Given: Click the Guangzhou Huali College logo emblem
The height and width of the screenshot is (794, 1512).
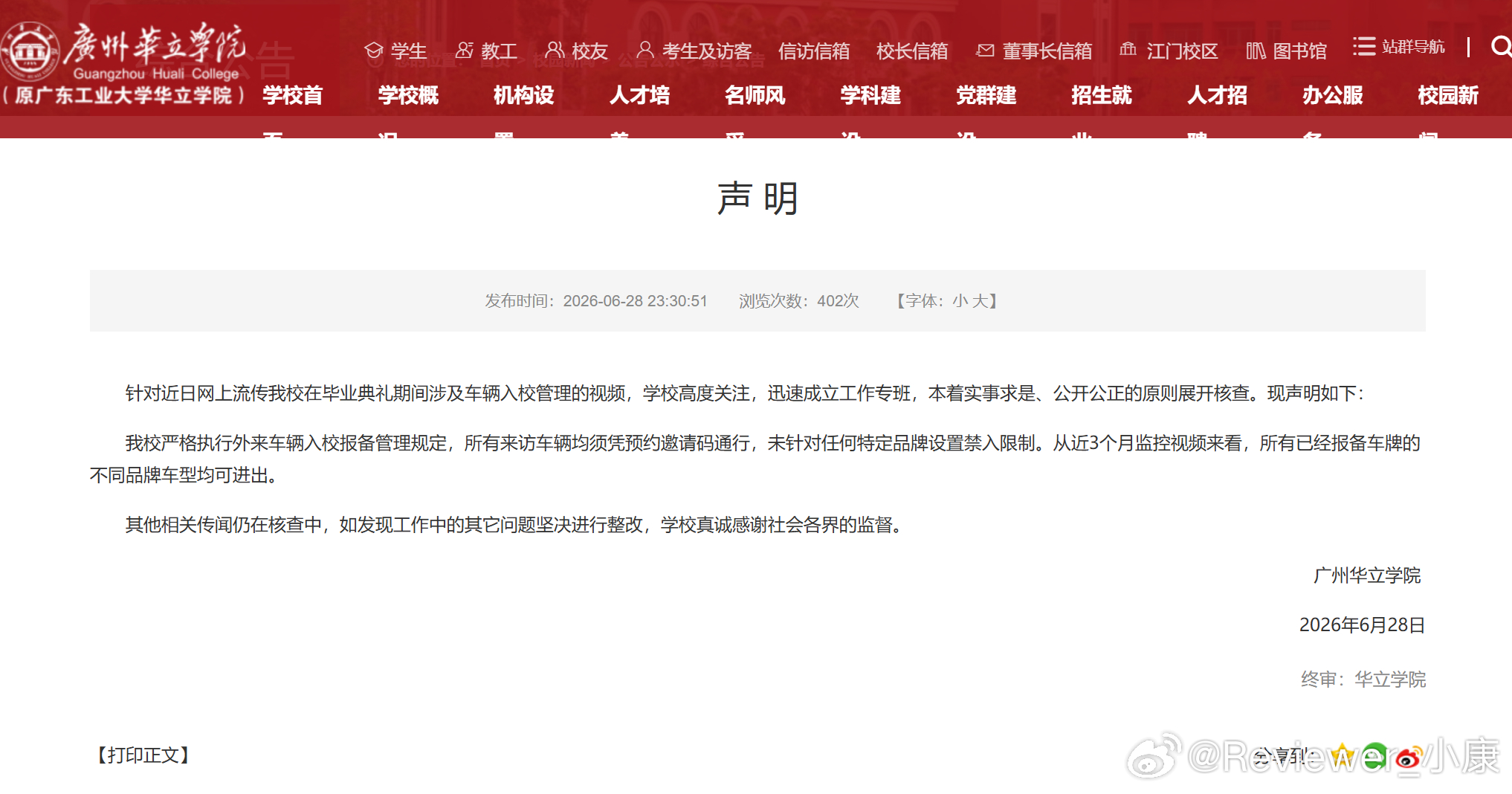Looking at the screenshot, I should pos(30,51).
